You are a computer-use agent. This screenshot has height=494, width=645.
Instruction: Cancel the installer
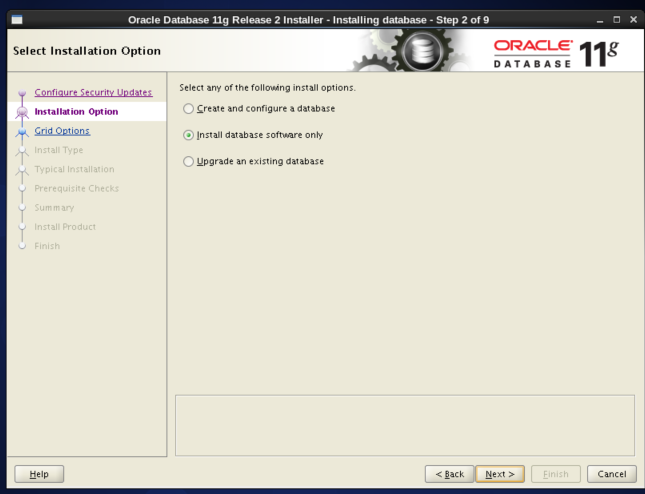tap(612, 474)
